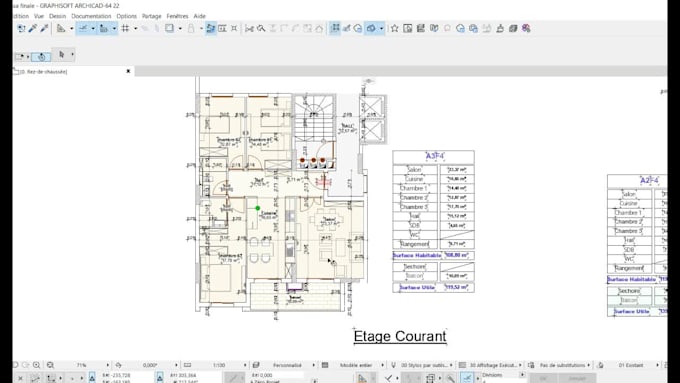This screenshot has height=383, width=680.
Task: Open the Documentation menu
Action: (x=91, y=16)
